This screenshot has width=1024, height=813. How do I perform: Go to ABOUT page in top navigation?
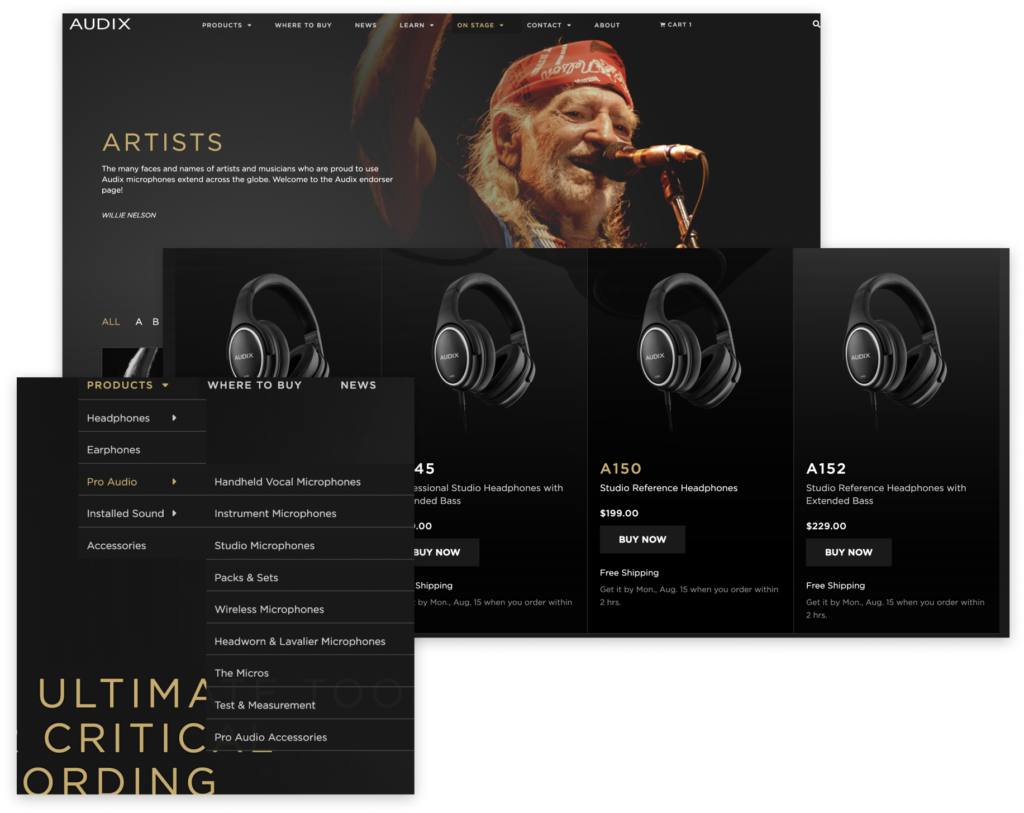pyautogui.click(x=607, y=25)
